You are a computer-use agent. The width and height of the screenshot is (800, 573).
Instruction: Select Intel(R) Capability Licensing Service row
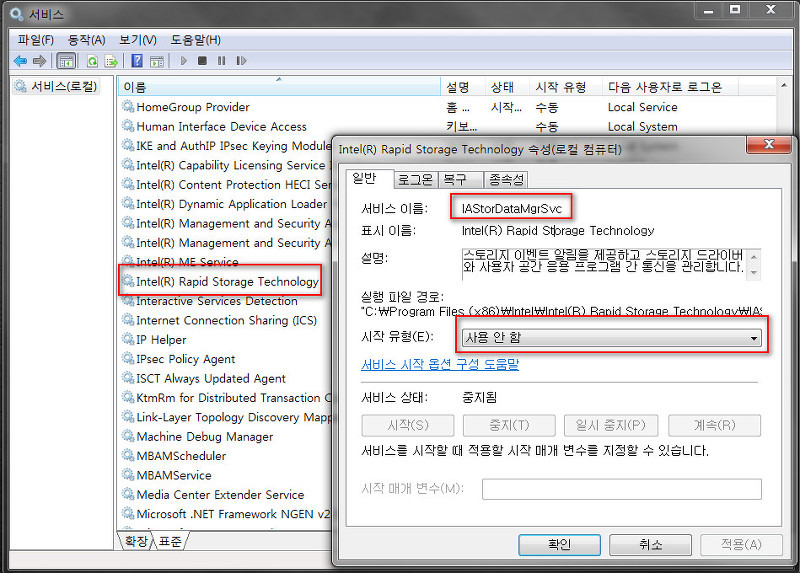tap(226, 165)
